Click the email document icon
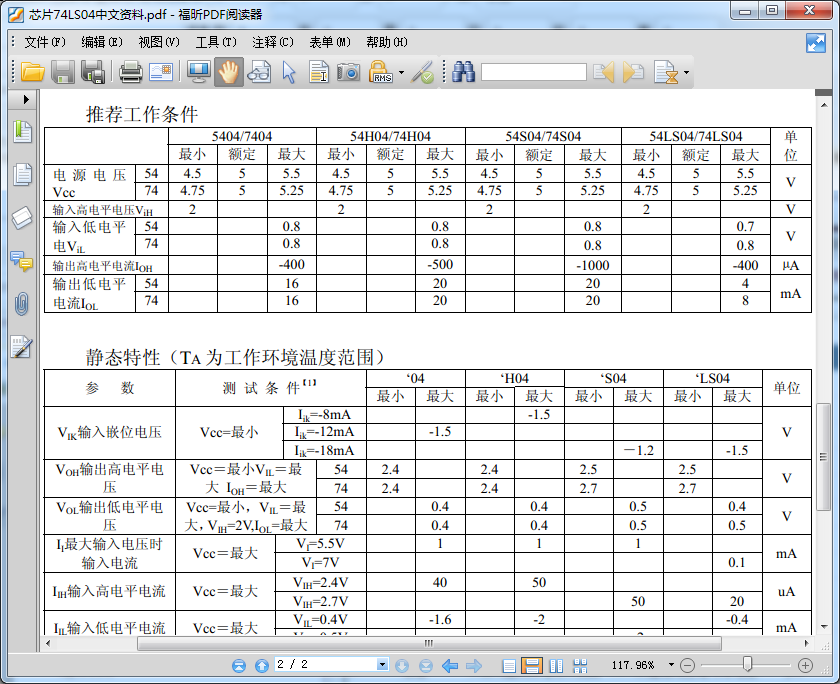The image size is (840, 684). pos(161,72)
